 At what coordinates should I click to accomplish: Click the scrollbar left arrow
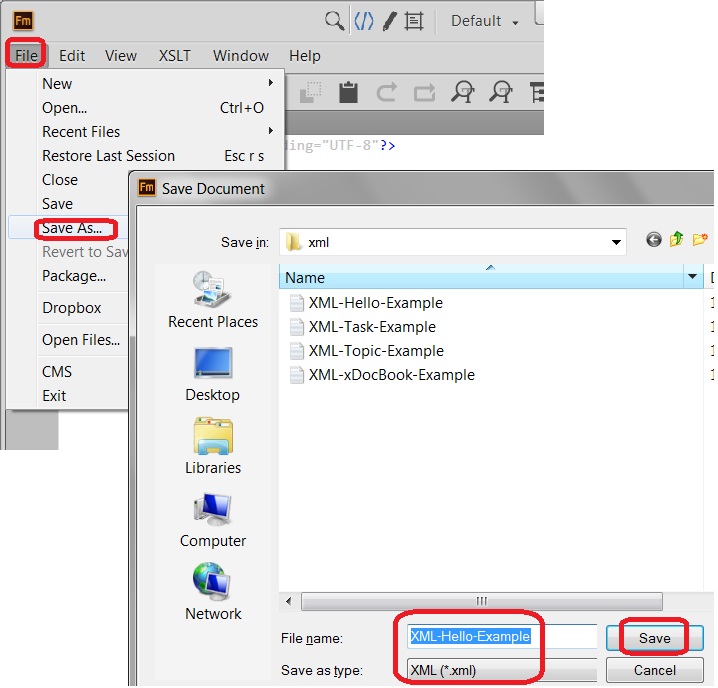pyautogui.click(x=288, y=601)
